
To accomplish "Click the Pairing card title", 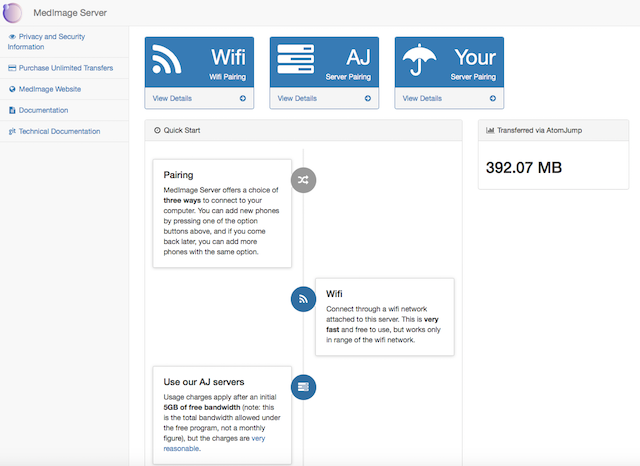I will click(178, 175).
